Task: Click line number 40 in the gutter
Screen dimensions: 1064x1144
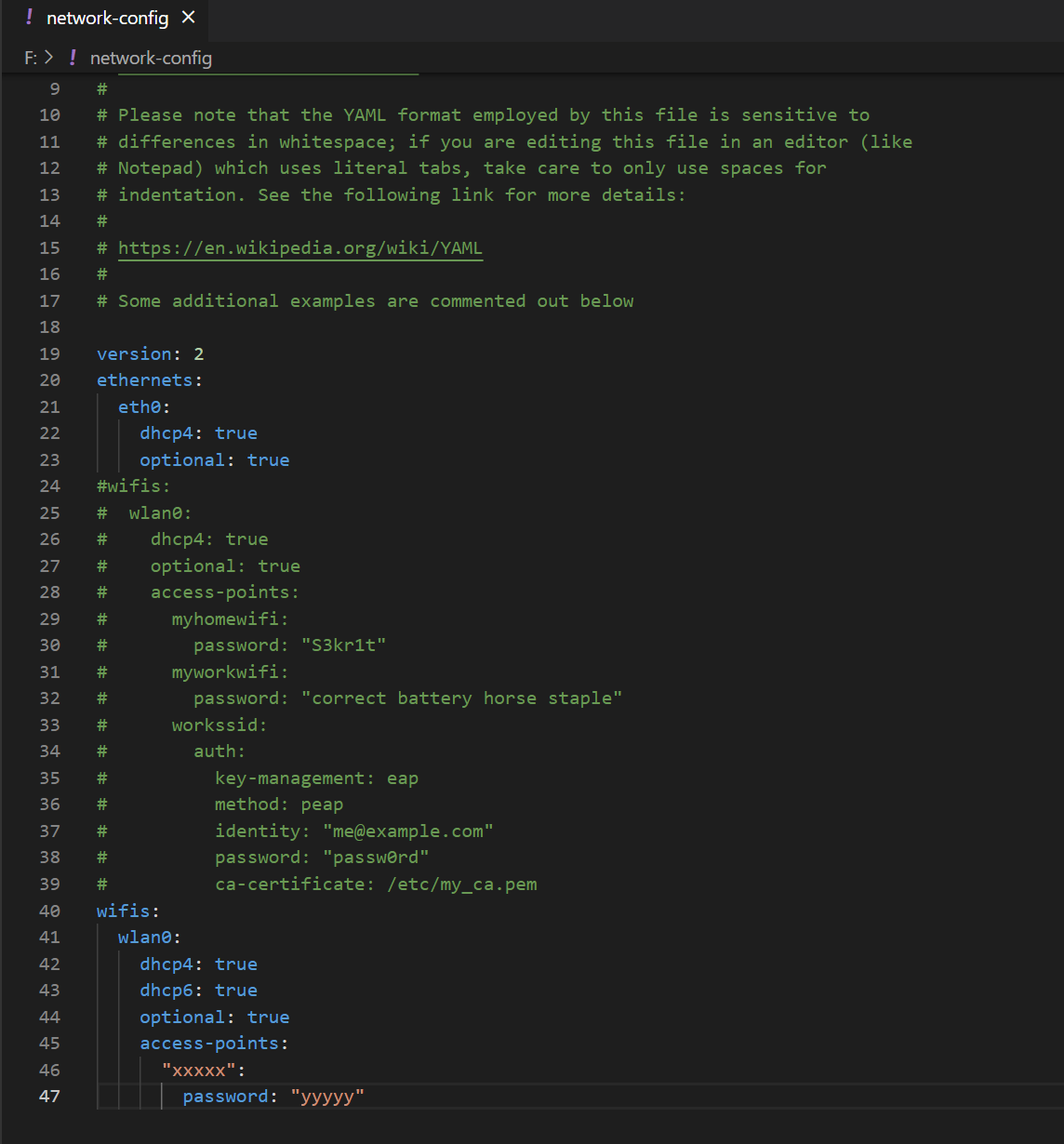Action: coord(49,911)
